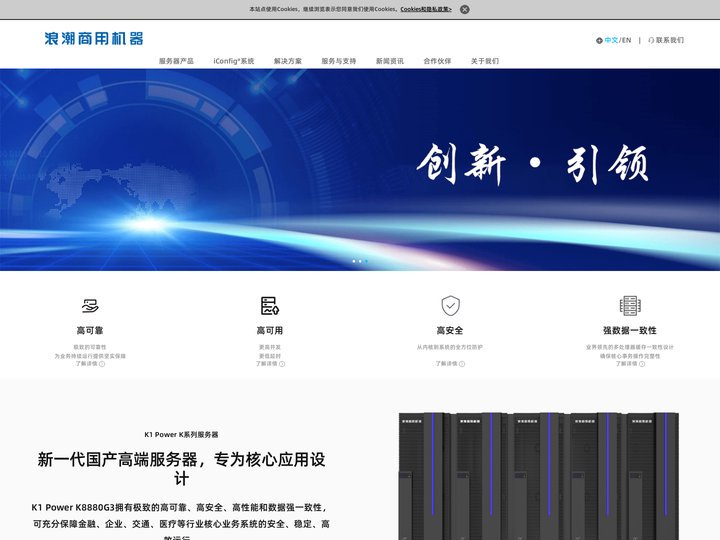Viewport: 720px width, 540px height.
Task: Click the 高可用 heading
Action: [x=270, y=330]
